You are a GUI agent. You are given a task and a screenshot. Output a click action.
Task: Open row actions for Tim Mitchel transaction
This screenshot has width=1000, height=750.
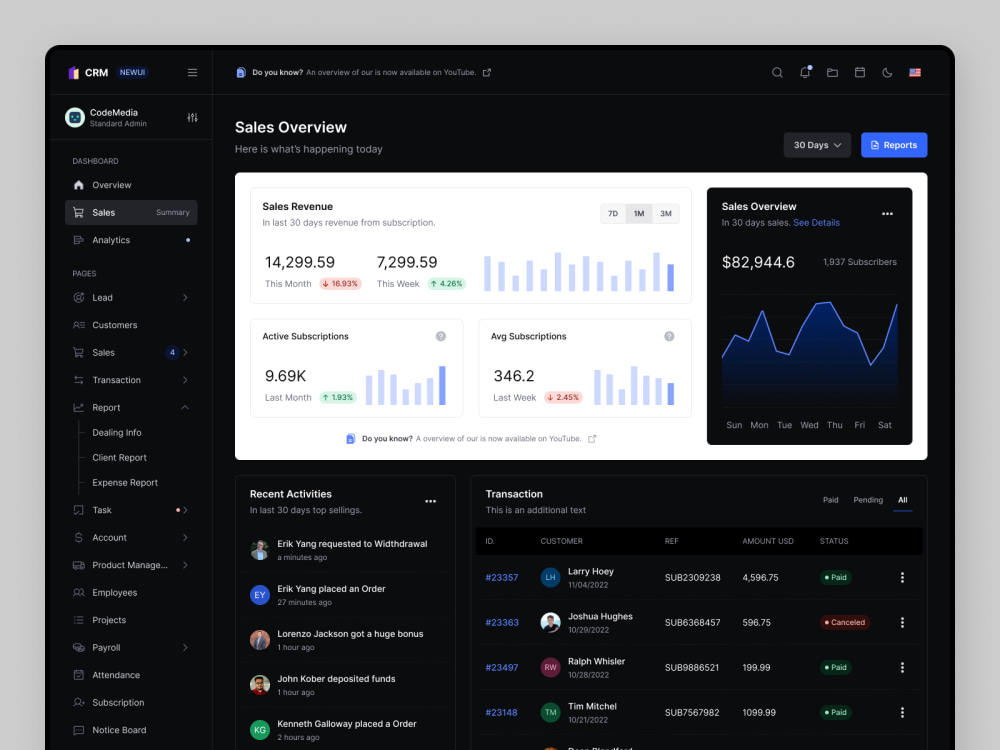tap(902, 712)
